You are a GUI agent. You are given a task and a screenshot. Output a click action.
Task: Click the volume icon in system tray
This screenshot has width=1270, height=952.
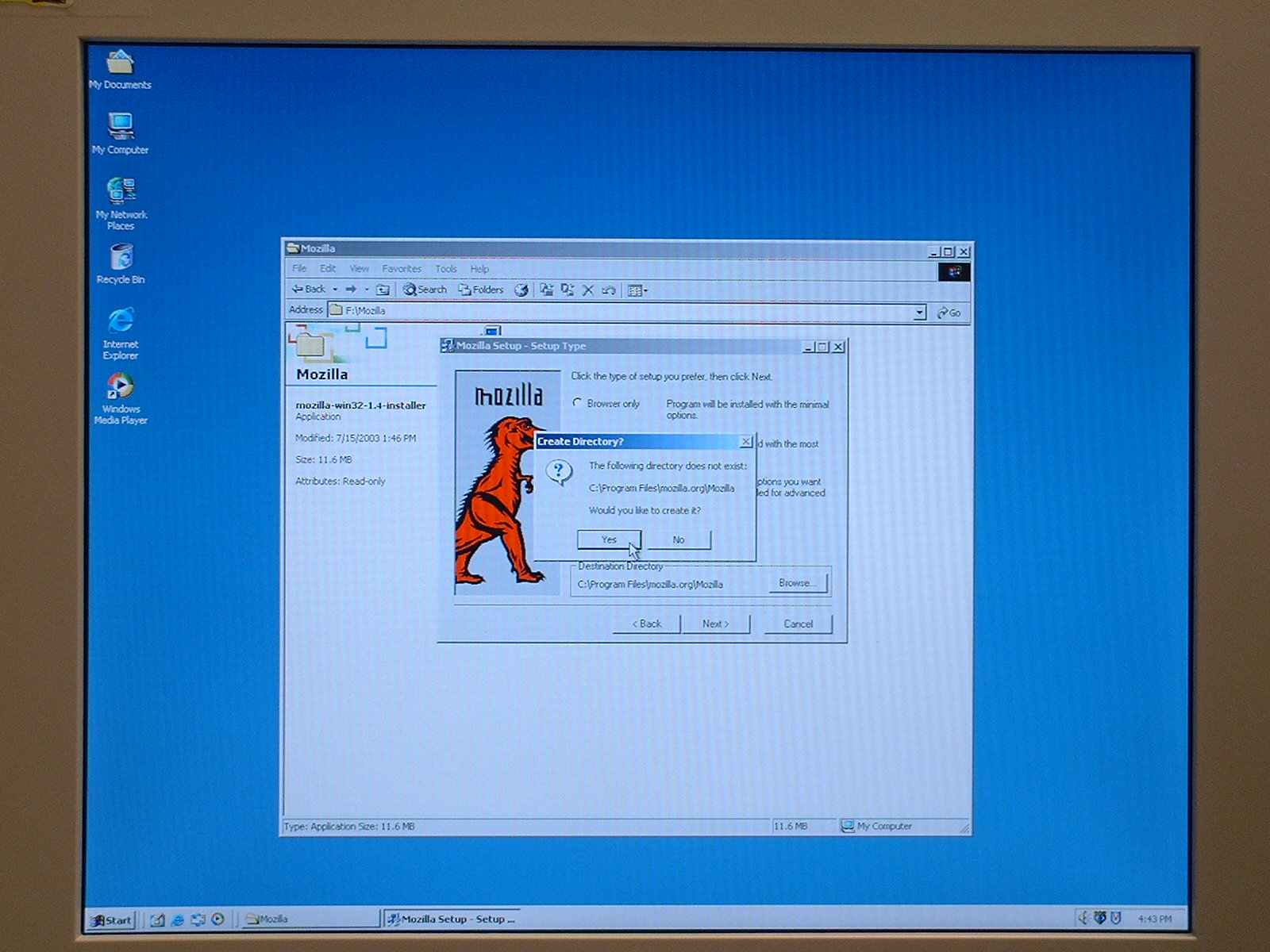(x=1083, y=918)
